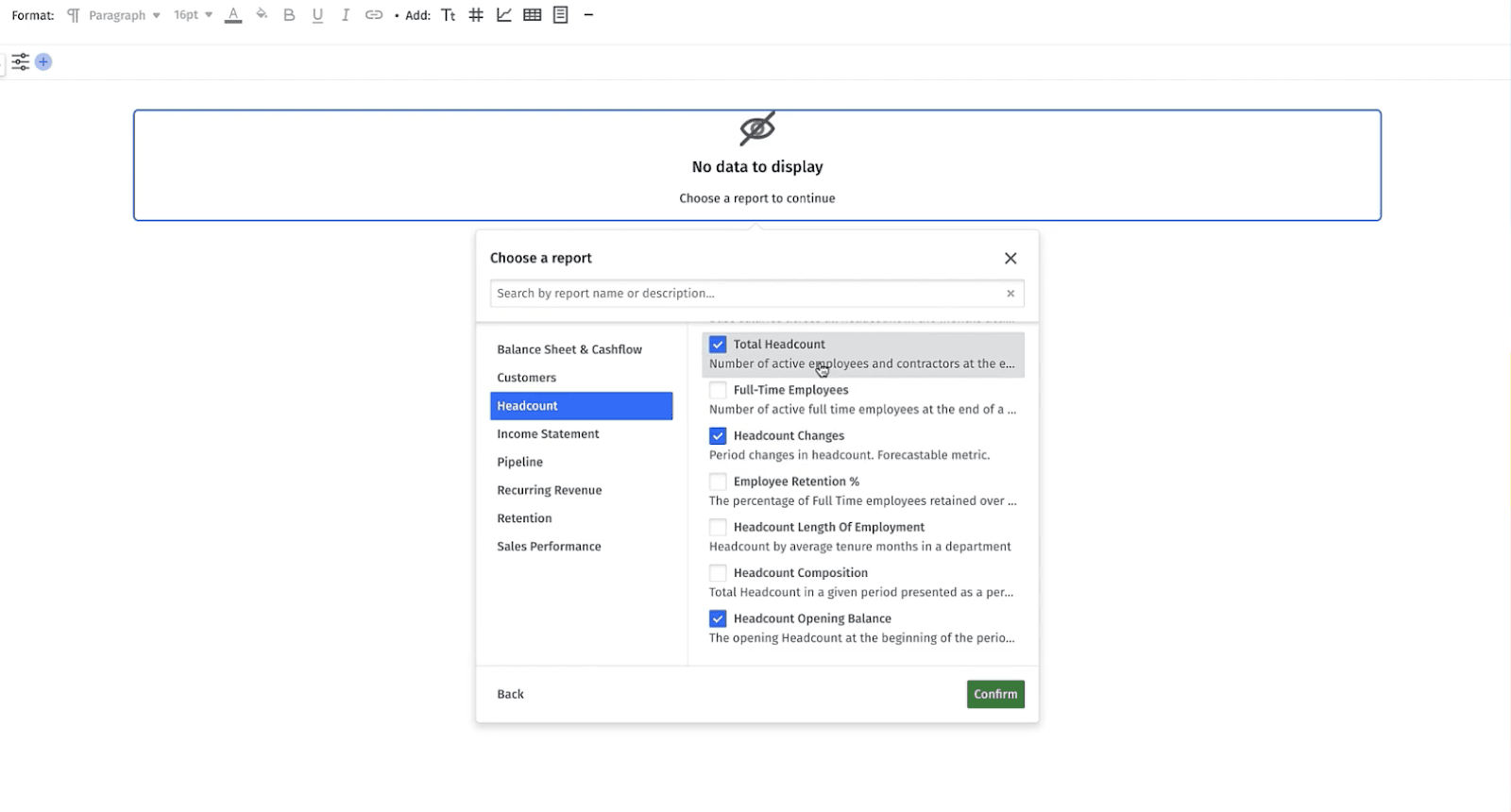
Task: Select the Retention category
Action: click(x=581, y=518)
